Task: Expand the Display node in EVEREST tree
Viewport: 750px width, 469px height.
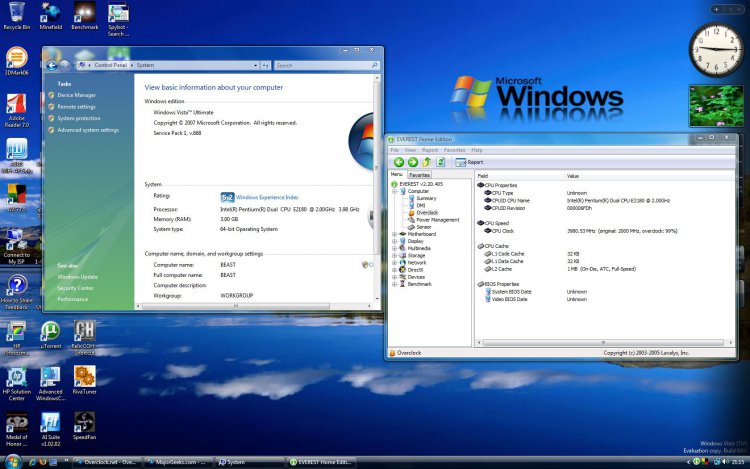Action: click(395, 241)
